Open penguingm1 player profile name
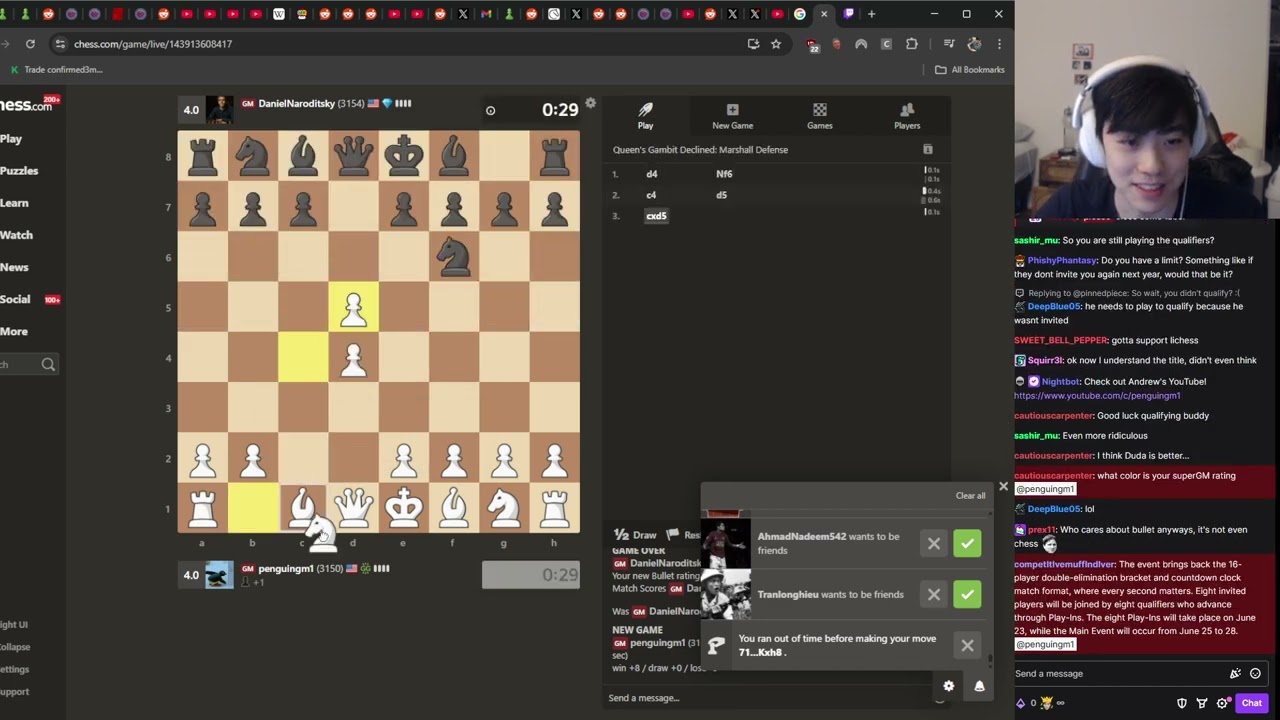The image size is (1280, 720). 286,569
